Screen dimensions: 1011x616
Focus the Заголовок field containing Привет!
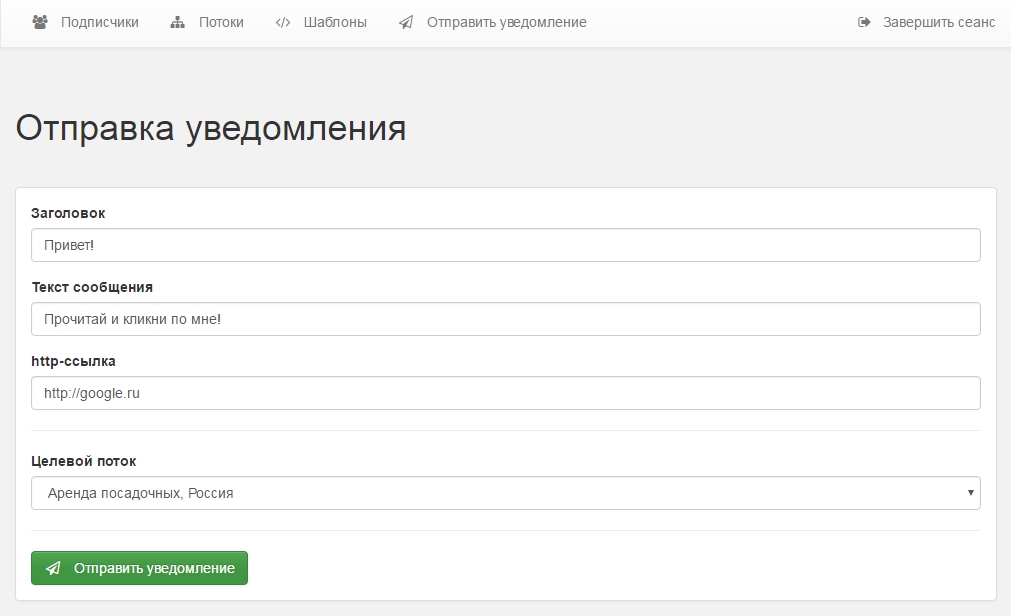click(505, 245)
